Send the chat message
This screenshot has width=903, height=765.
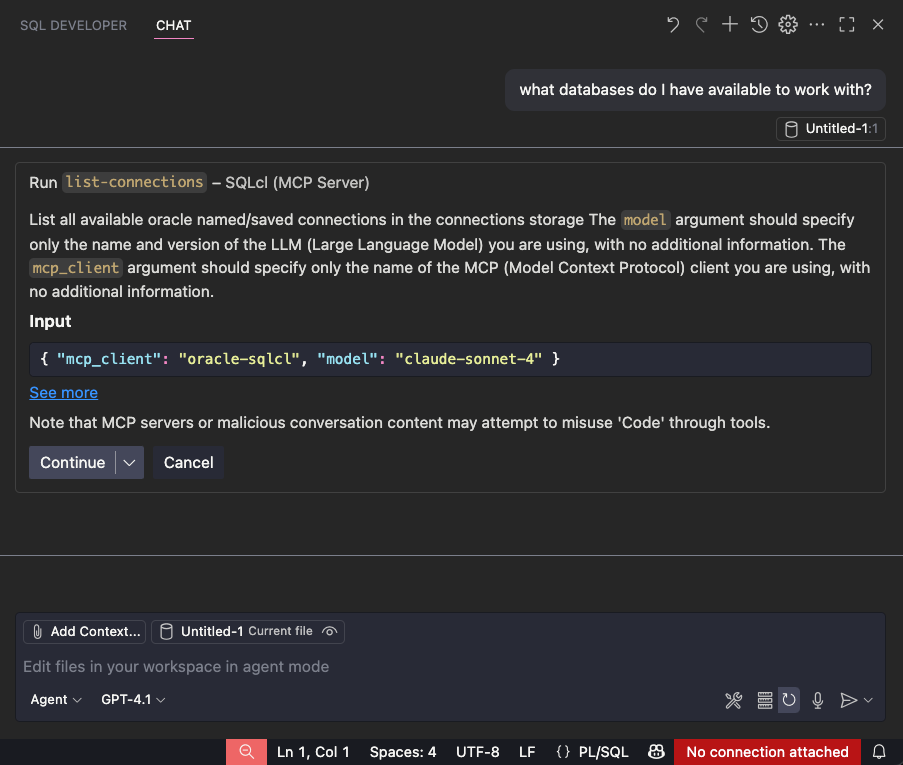click(x=848, y=700)
